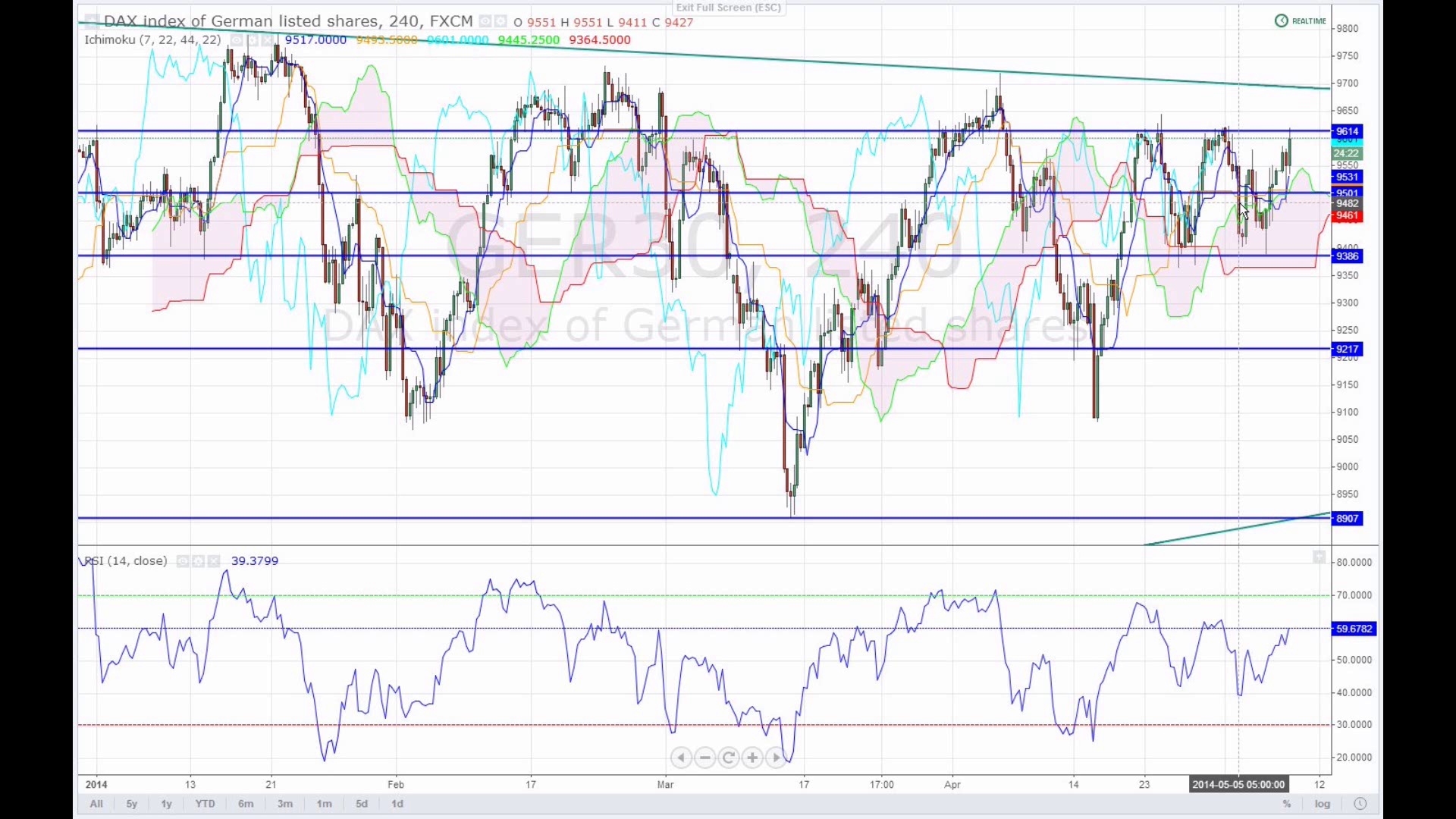Zoom out the chart with minus button
Viewport: 1456px width, 819px height.
(705, 758)
